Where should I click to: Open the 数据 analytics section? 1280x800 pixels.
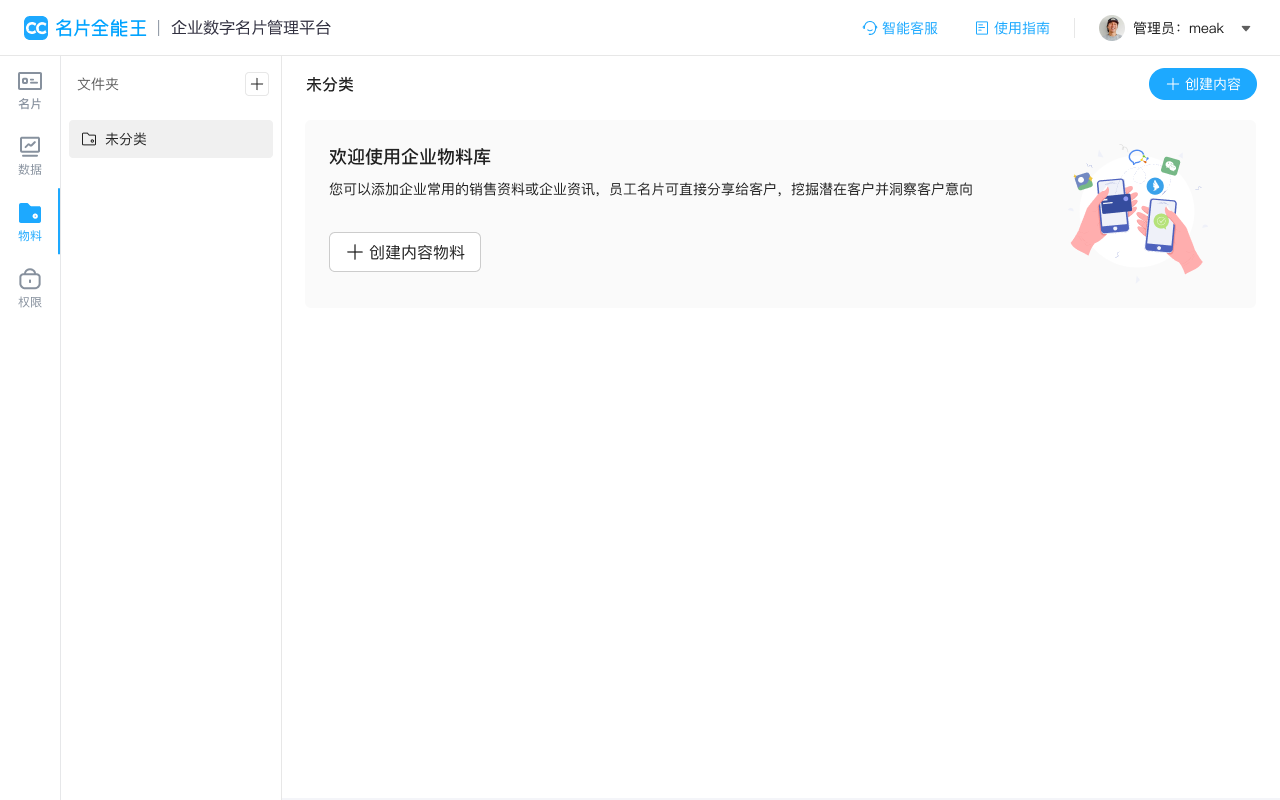click(30, 157)
